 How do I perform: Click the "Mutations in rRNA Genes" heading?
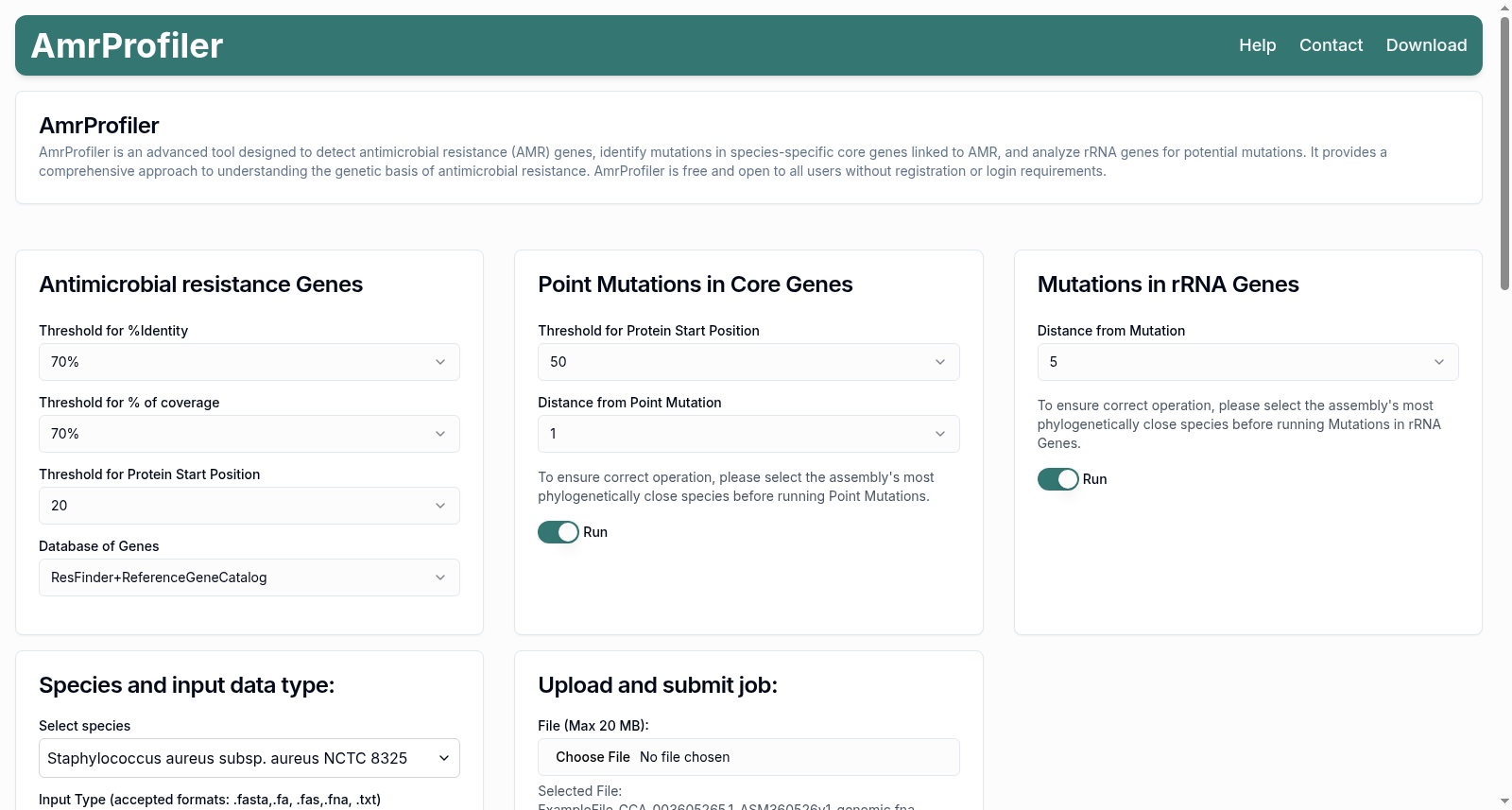pos(1168,284)
